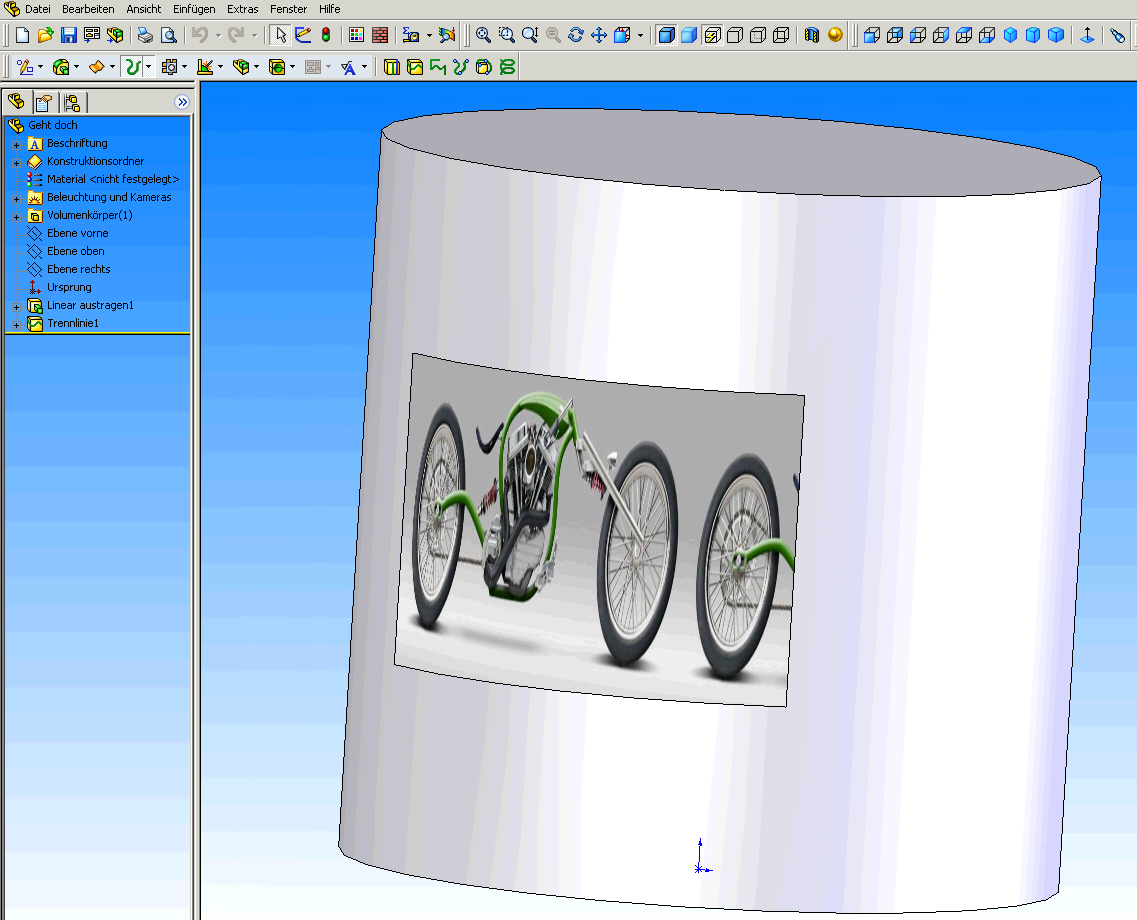Image resolution: width=1137 pixels, height=920 pixels.
Task: Click the Rotate view icon
Action: tap(576, 35)
